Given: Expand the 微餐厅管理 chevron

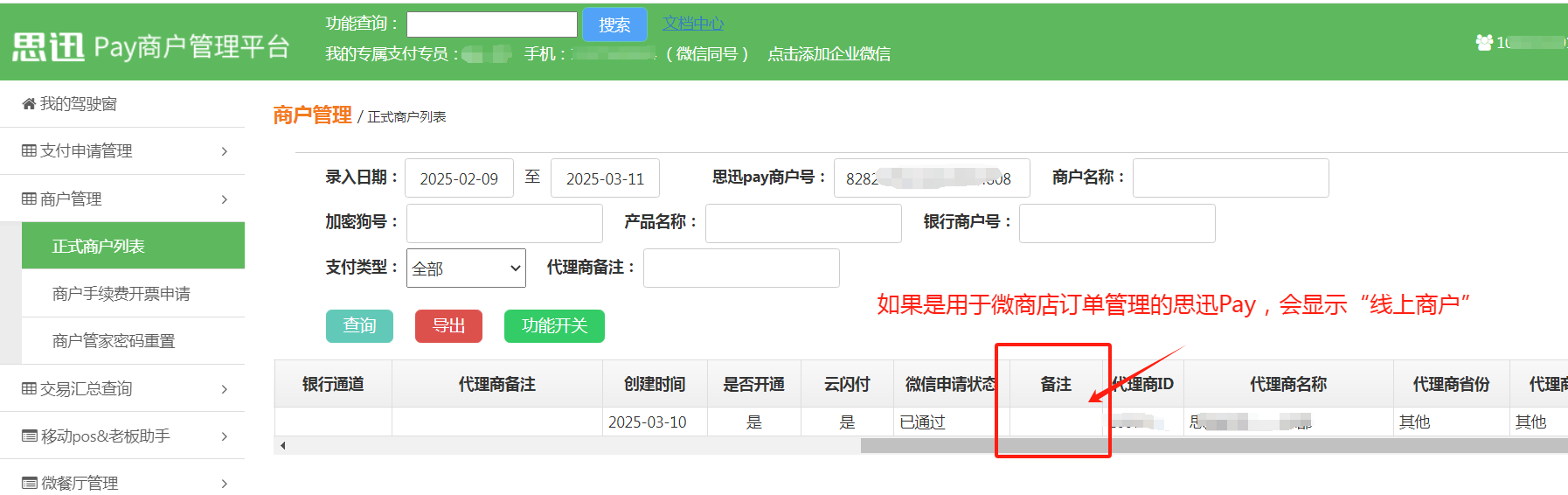Looking at the screenshot, I should [x=225, y=484].
